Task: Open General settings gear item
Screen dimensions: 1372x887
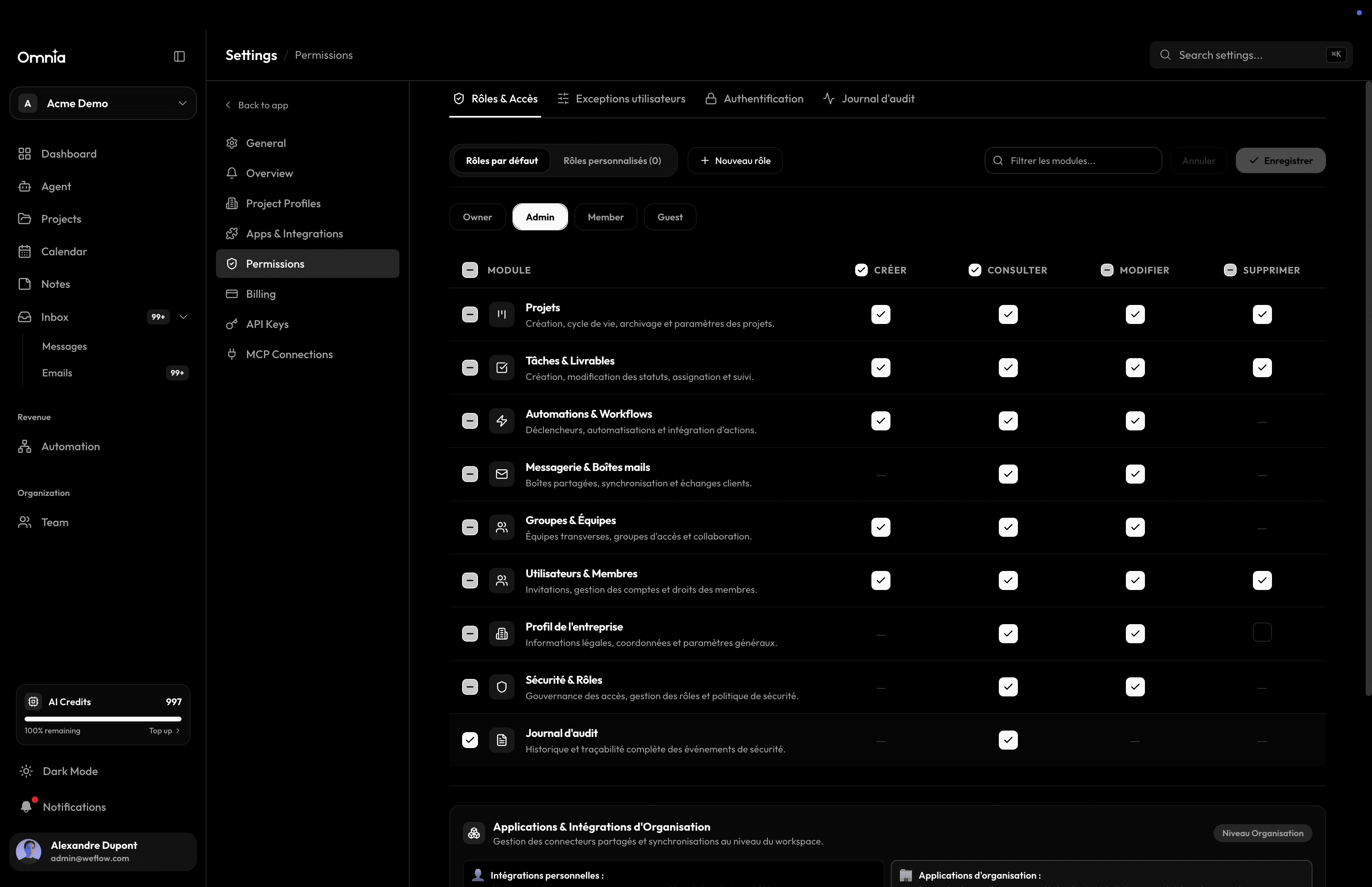Action: coord(307,143)
